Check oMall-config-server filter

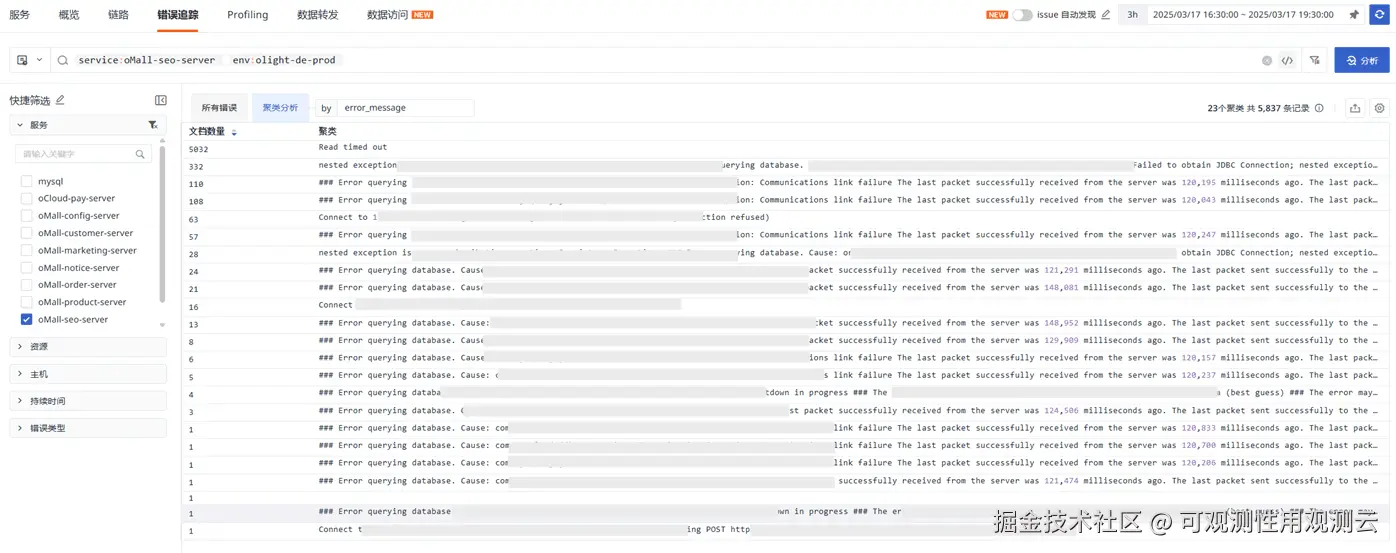(x=27, y=216)
